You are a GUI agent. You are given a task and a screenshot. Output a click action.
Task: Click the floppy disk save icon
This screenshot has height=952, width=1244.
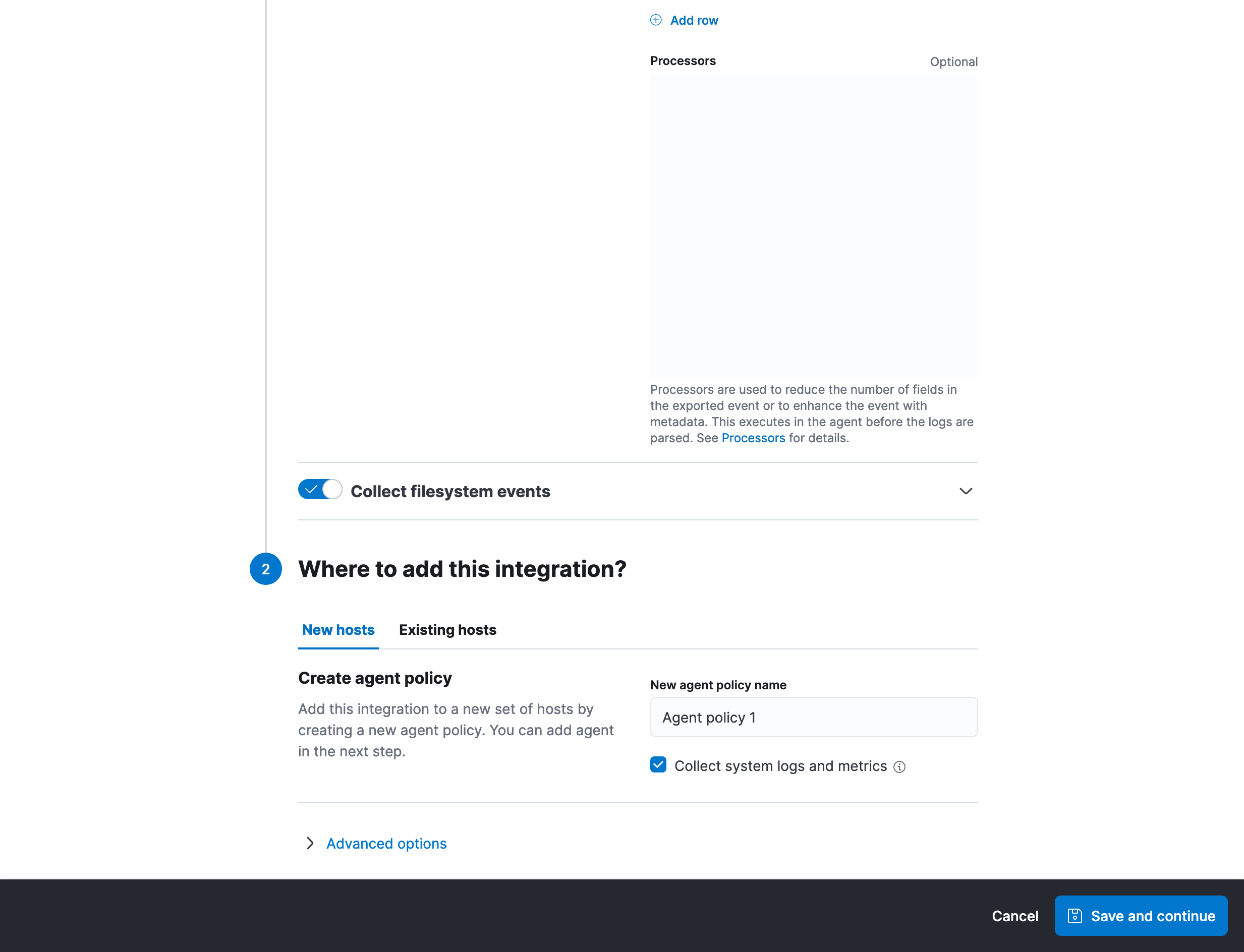pyautogui.click(x=1074, y=916)
